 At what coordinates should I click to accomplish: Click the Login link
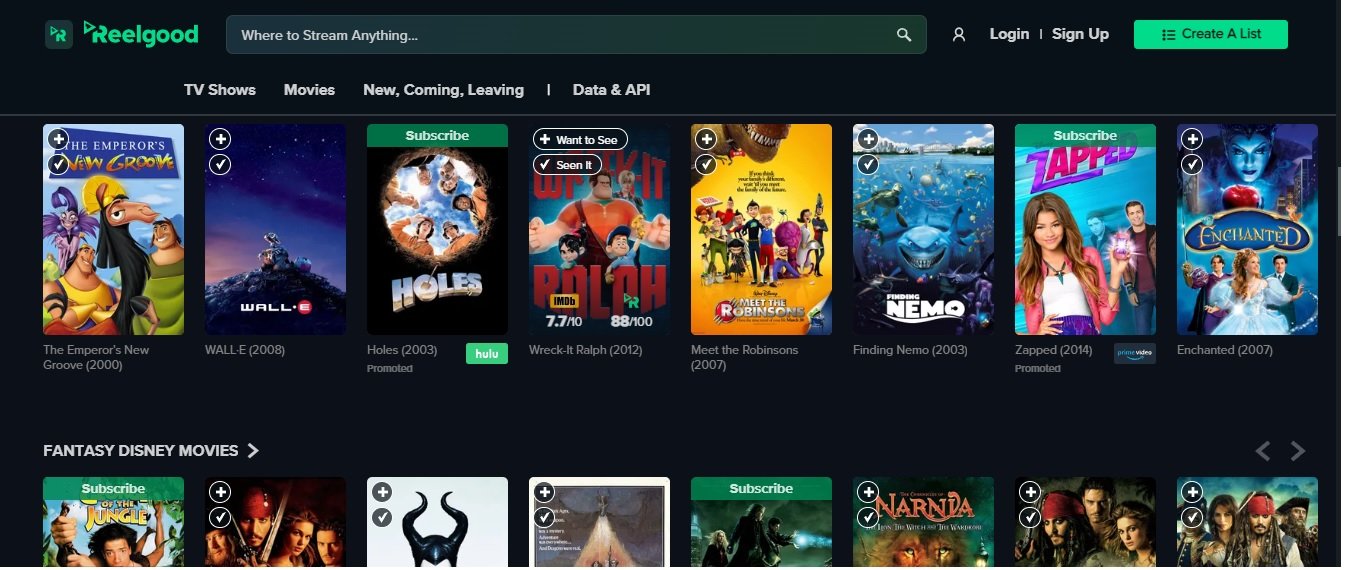(x=1009, y=34)
